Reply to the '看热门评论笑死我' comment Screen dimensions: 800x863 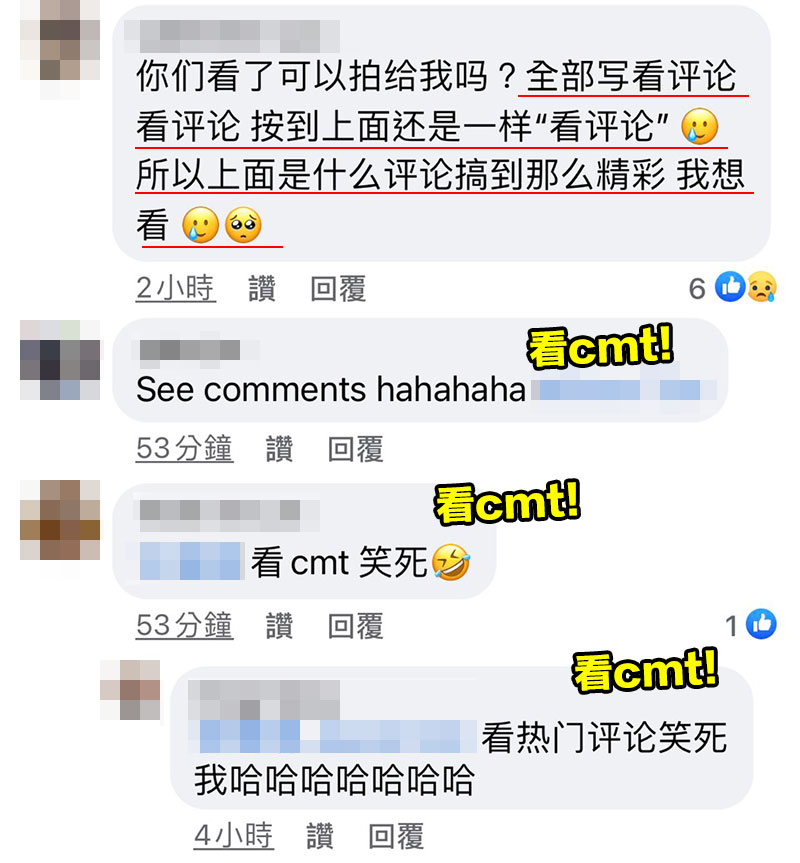396,836
